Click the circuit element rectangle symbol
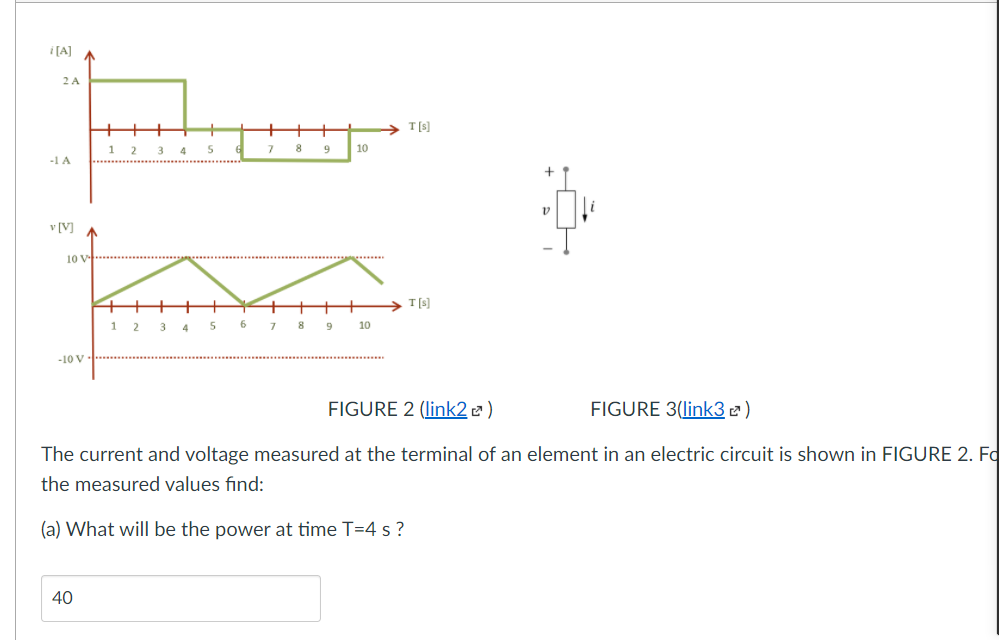 coord(566,210)
